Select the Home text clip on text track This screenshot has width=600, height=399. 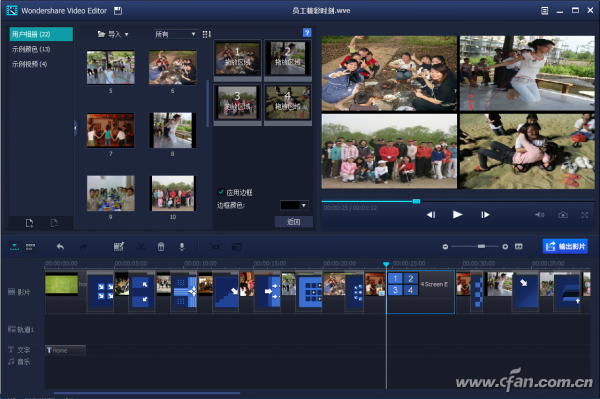[x=65, y=350]
